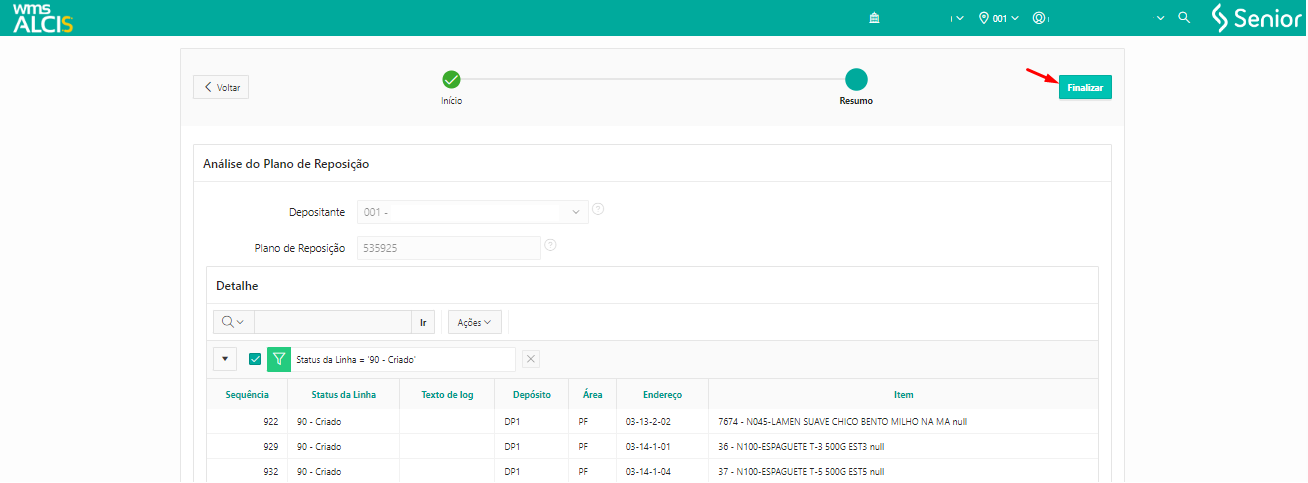
Task: Click the Endereço column header
Action: (x=662, y=395)
